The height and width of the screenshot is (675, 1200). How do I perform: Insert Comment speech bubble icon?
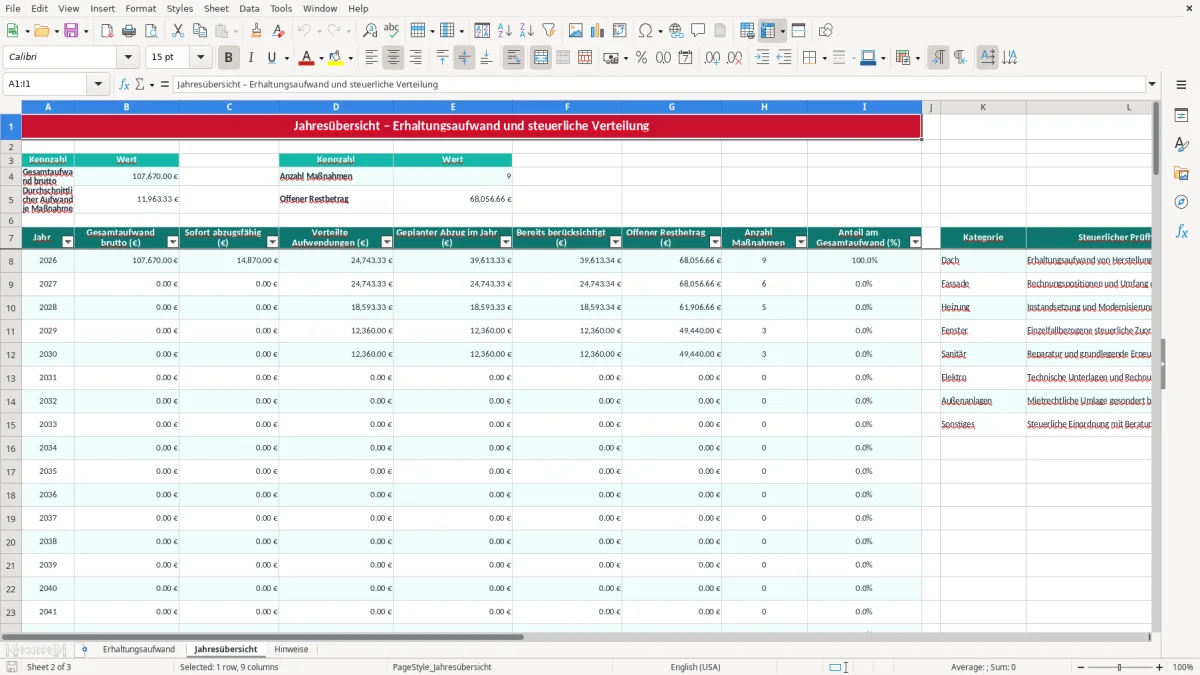(698, 31)
